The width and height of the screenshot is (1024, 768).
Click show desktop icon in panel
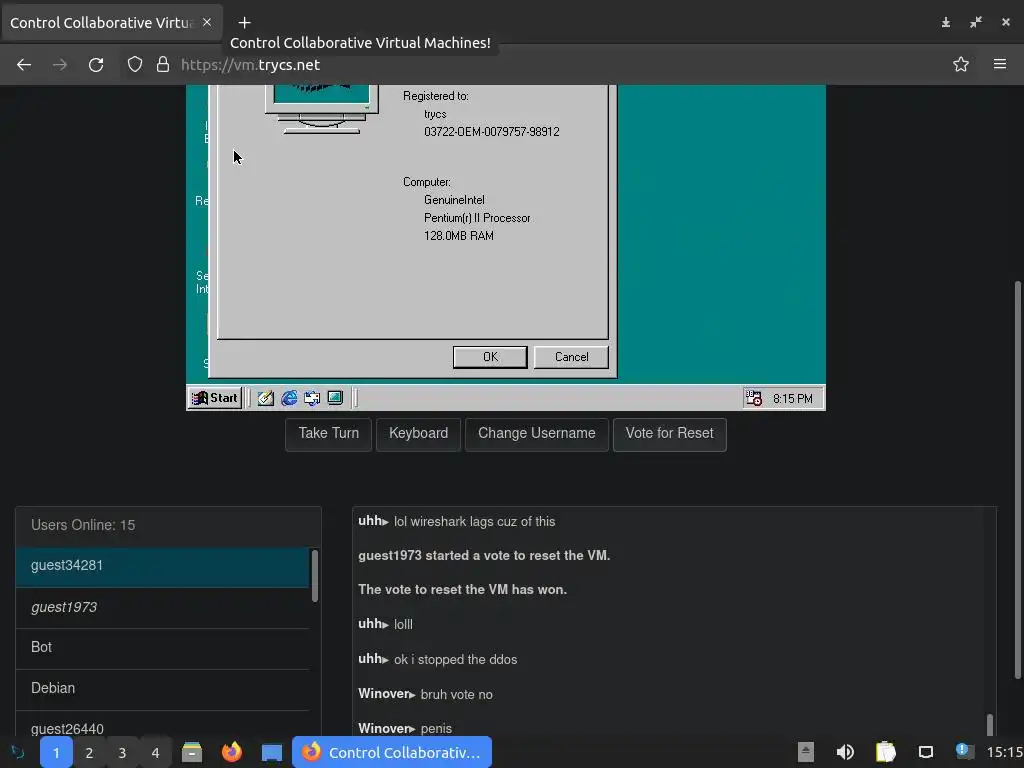(272, 752)
